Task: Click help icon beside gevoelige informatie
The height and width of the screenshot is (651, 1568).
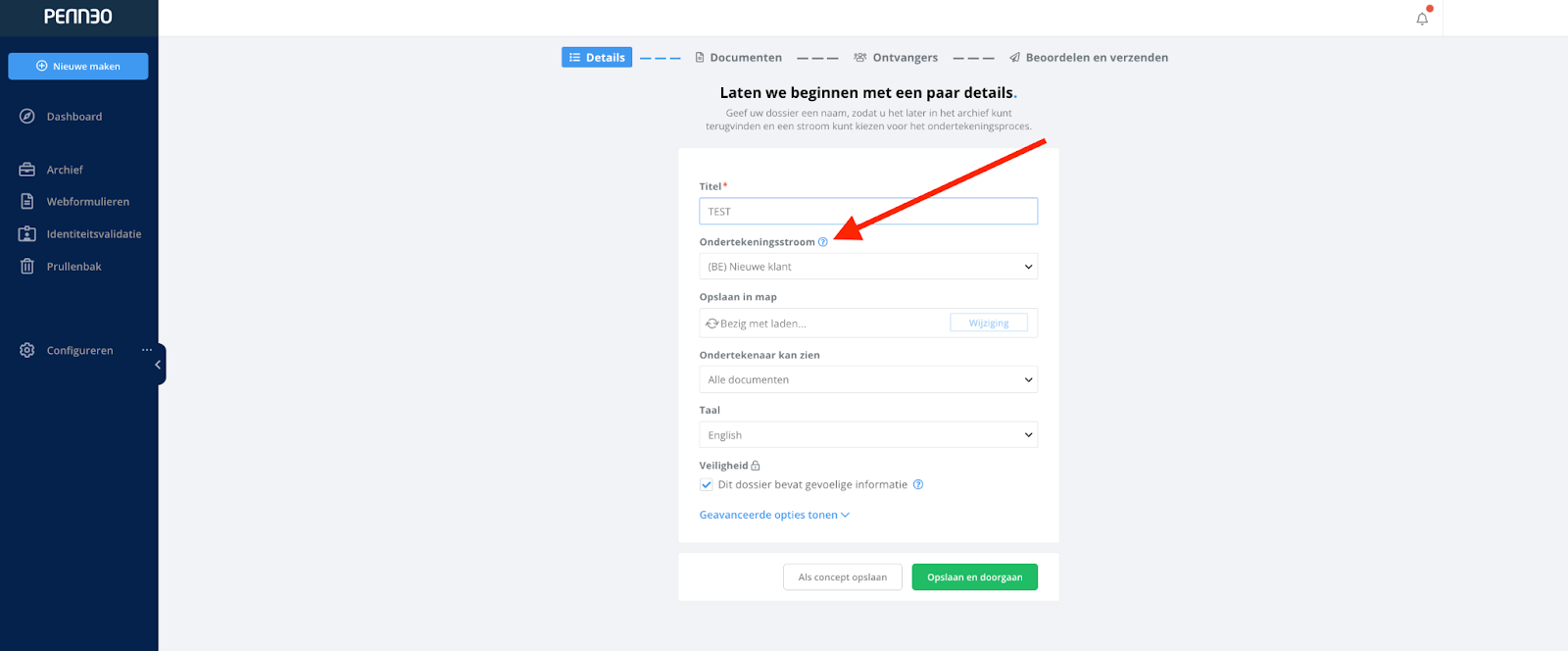Action: 918,484
